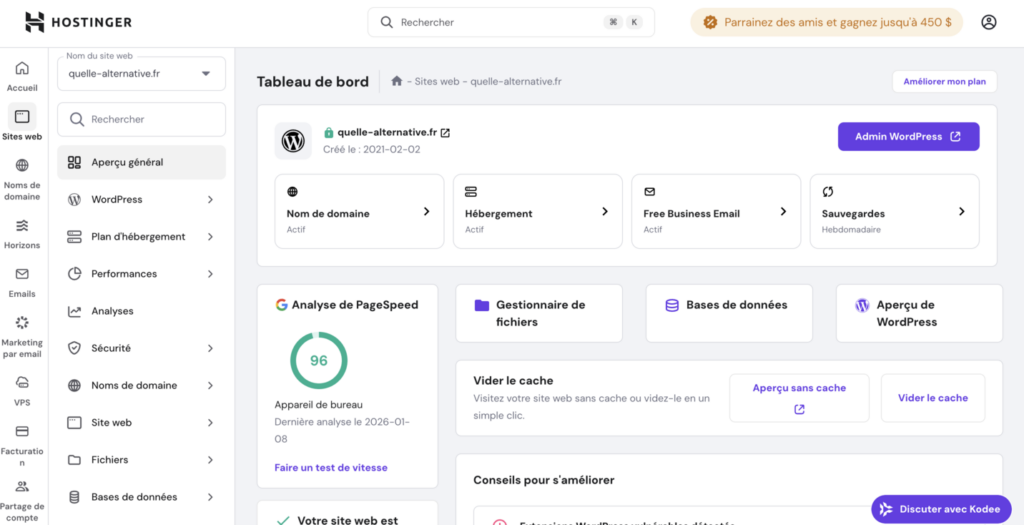Image resolution: width=1024 pixels, height=525 pixels.
Task: Open Facturation card icon
Action: pos(22,431)
